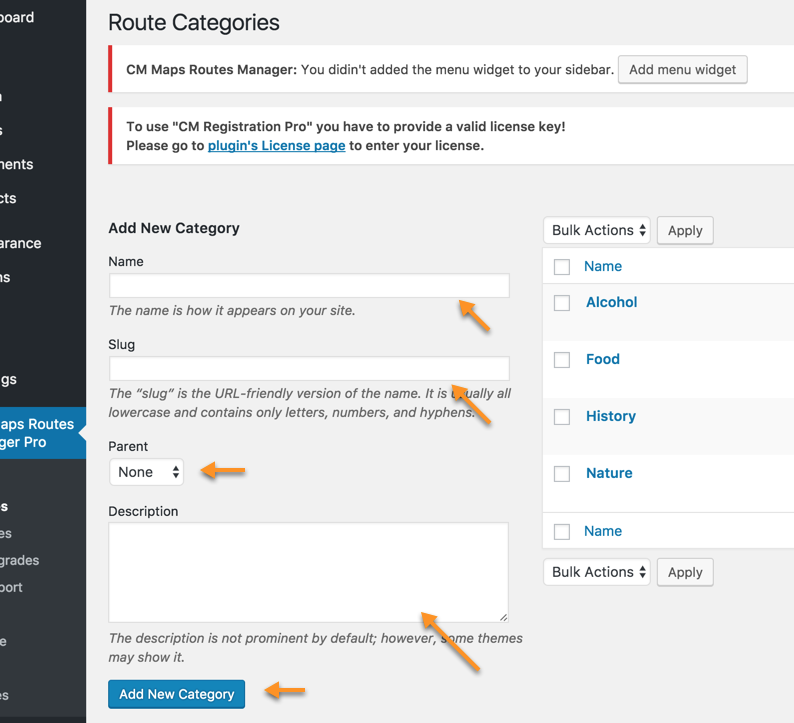794x723 pixels.
Task: Select the Food category checkbox
Action: [x=562, y=360]
